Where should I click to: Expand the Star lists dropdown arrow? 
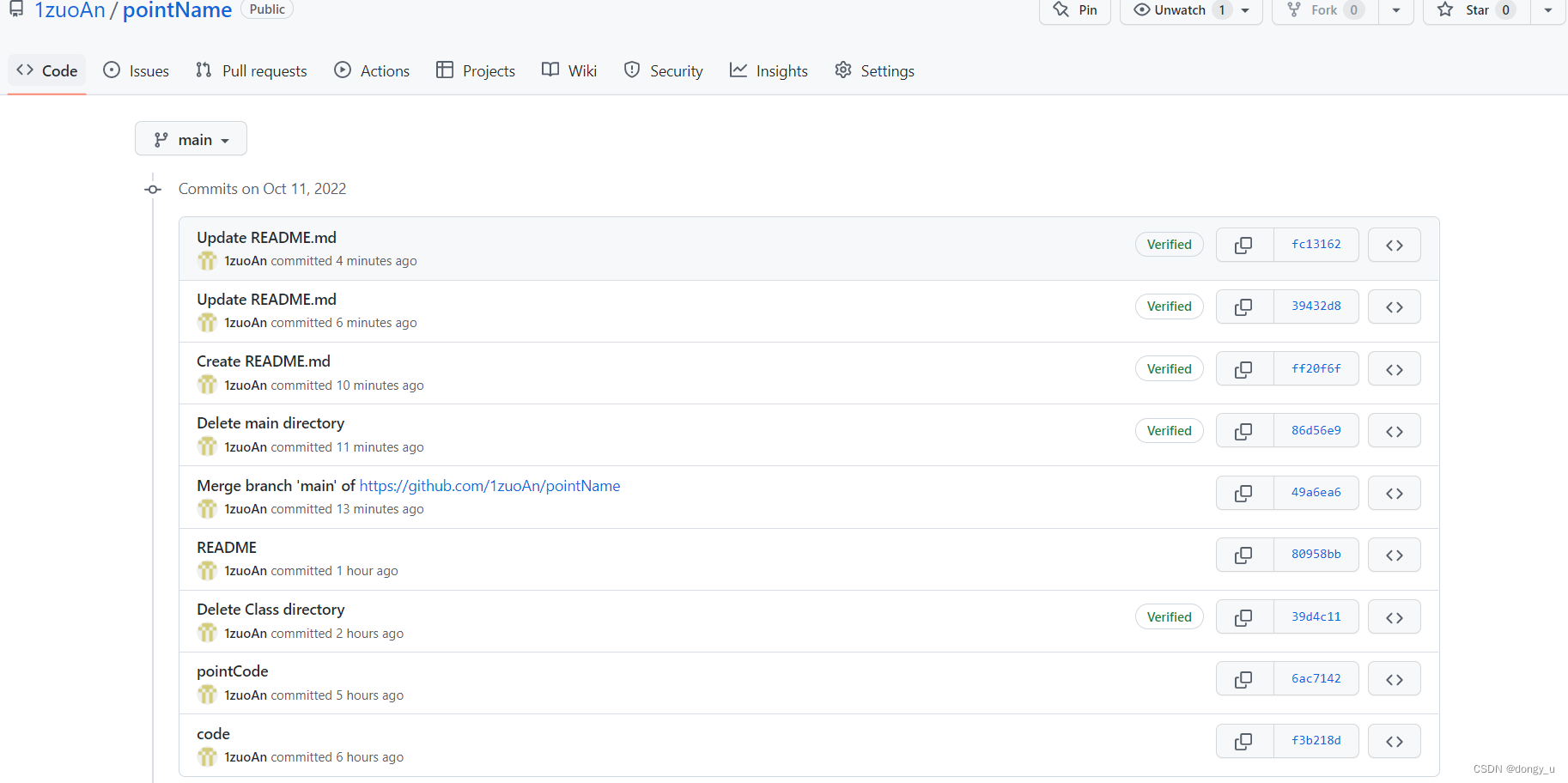(1548, 10)
